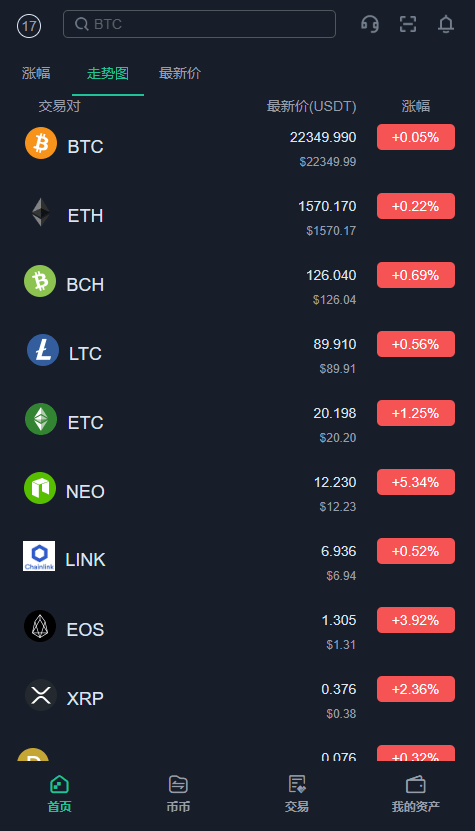Click the NEO +5.34% change button

pyautogui.click(x=416, y=482)
